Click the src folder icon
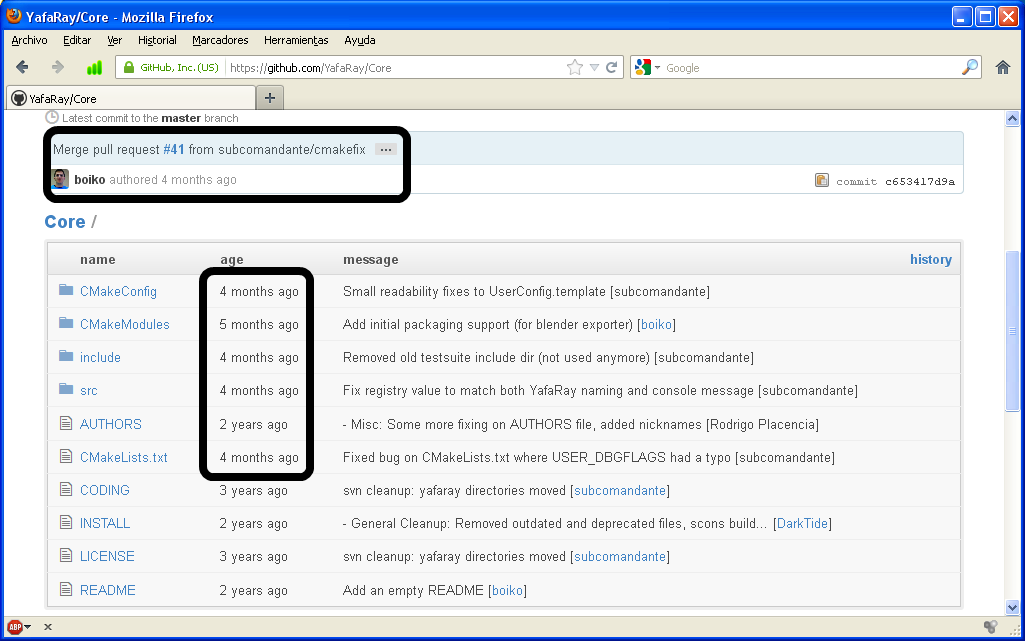Screen dimensions: 1025x641 tap(66, 389)
